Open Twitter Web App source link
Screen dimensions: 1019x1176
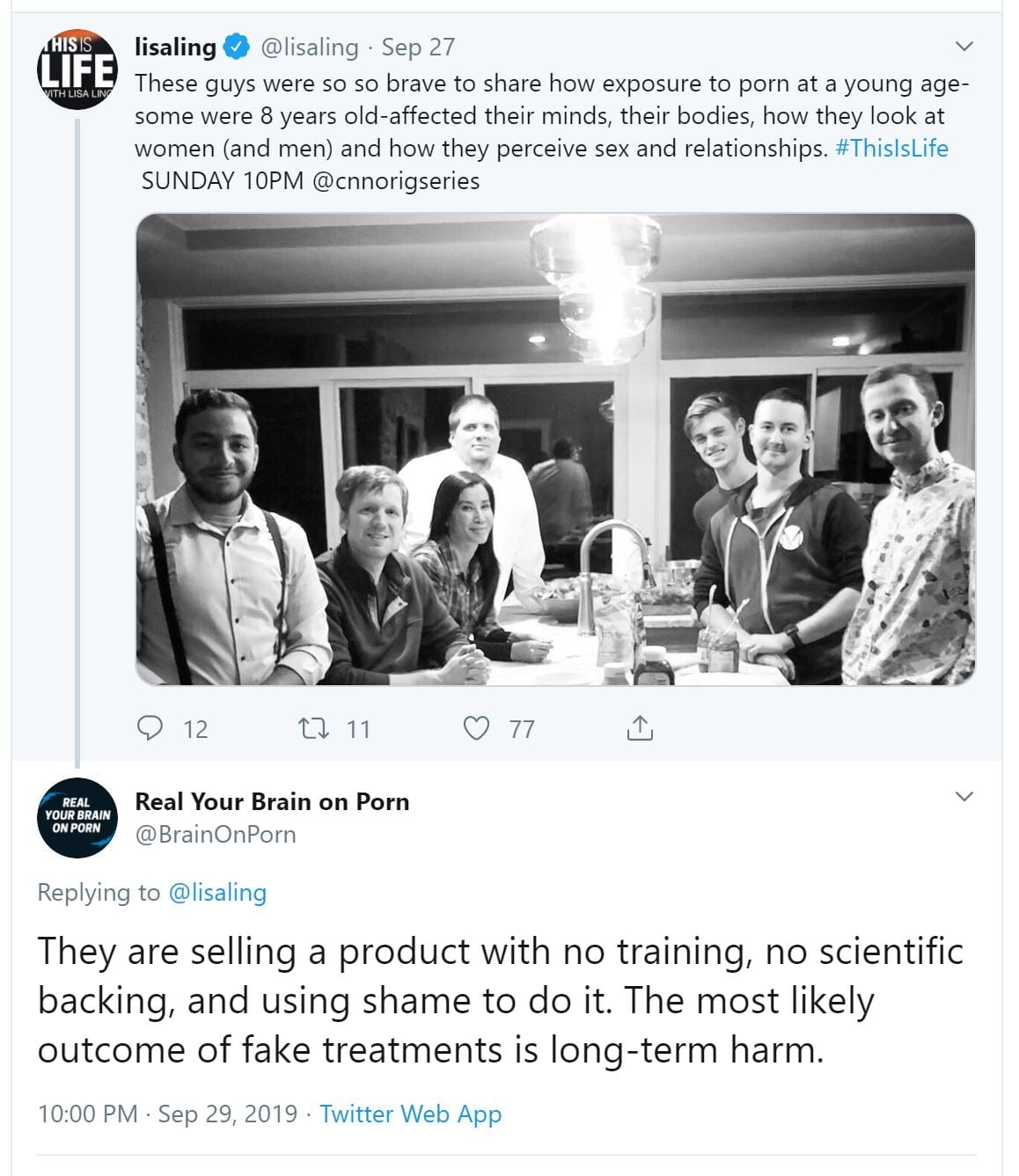point(410,1114)
